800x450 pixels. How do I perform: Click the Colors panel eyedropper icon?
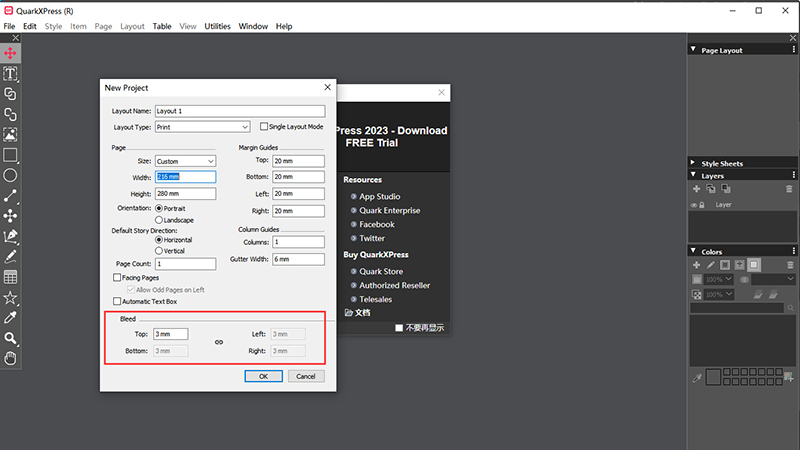pyautogui.click(x=697, y=378)
